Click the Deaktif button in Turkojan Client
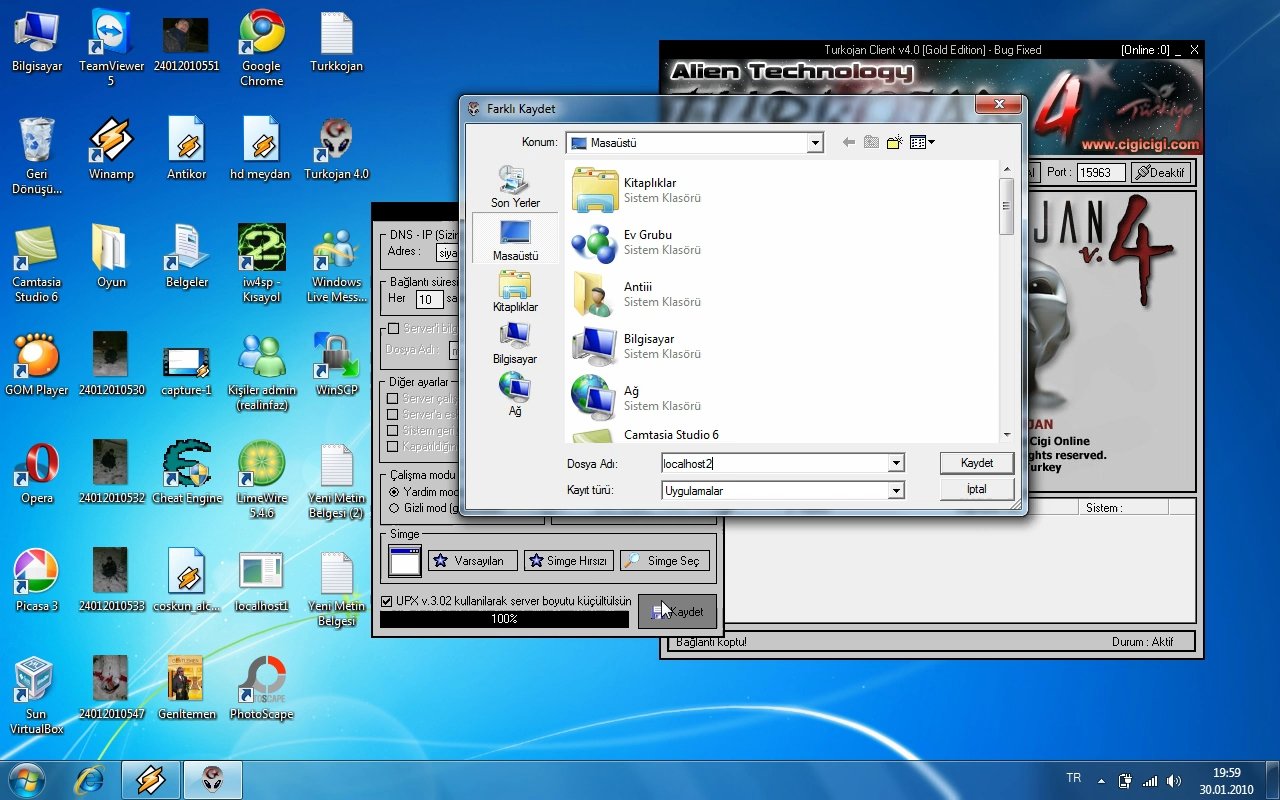The width and height of the screenshot is (1280, 800). point(1160,172)
